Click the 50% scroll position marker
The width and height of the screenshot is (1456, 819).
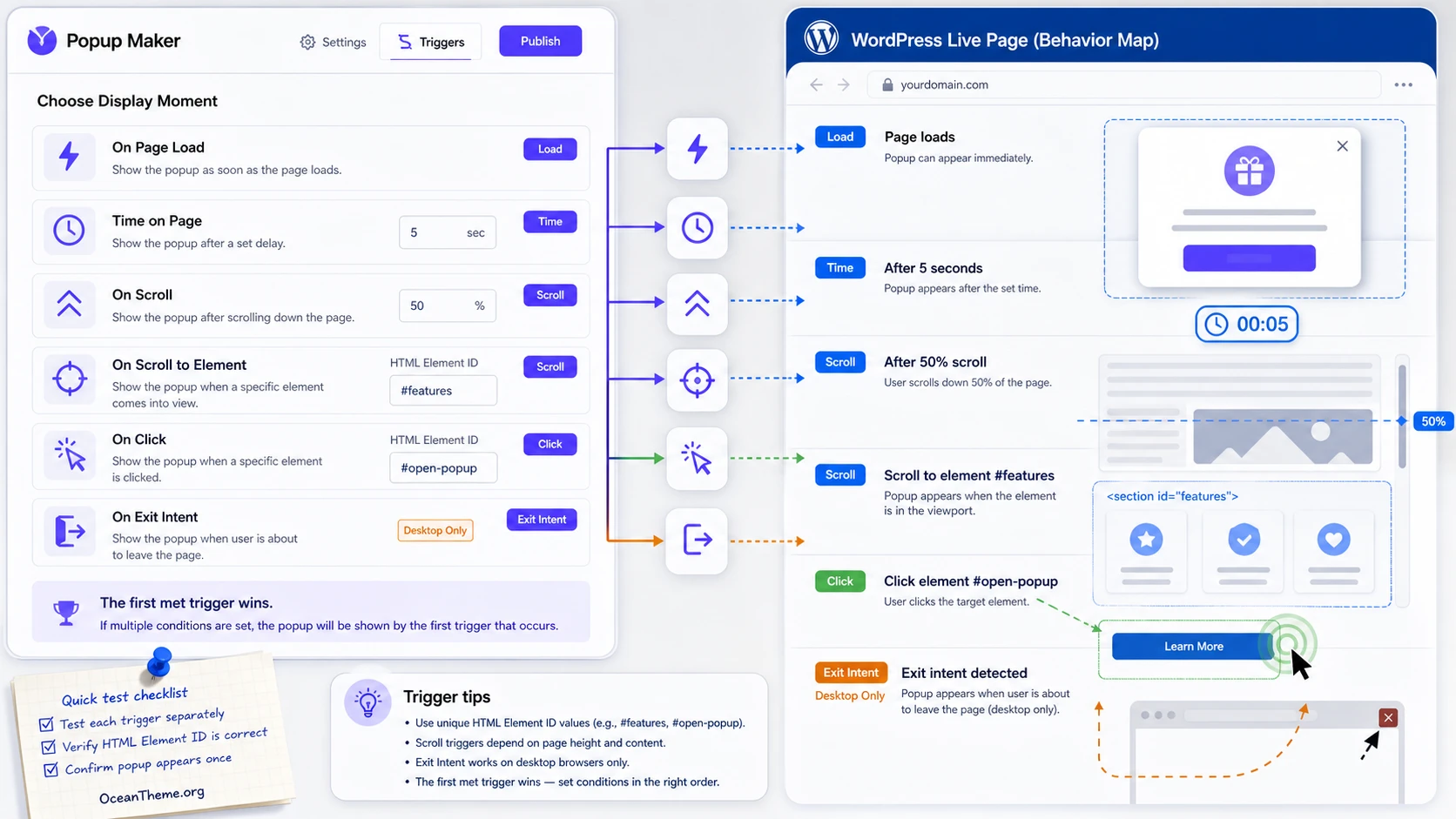1433,421
